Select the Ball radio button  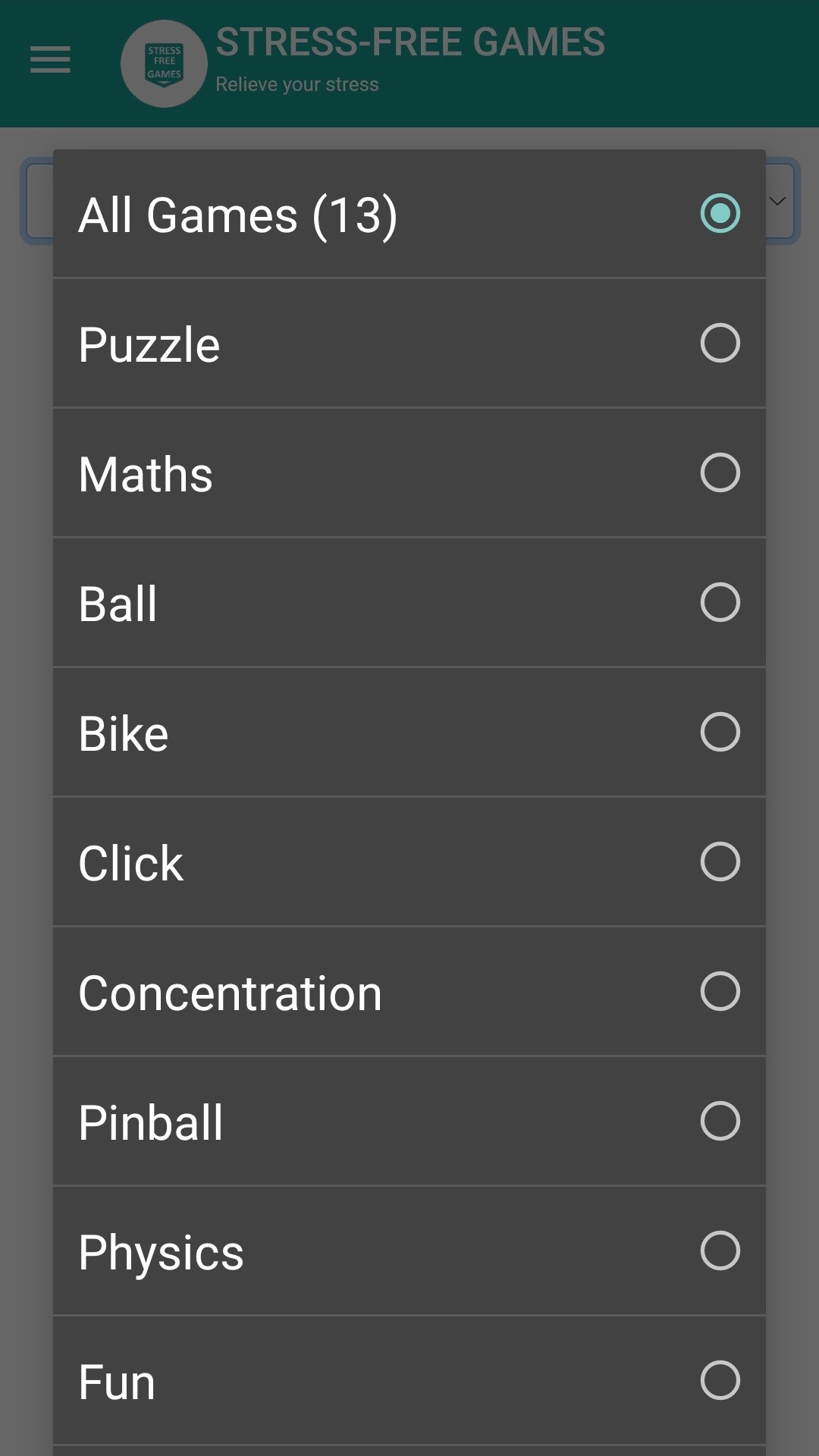coord(720,602)
